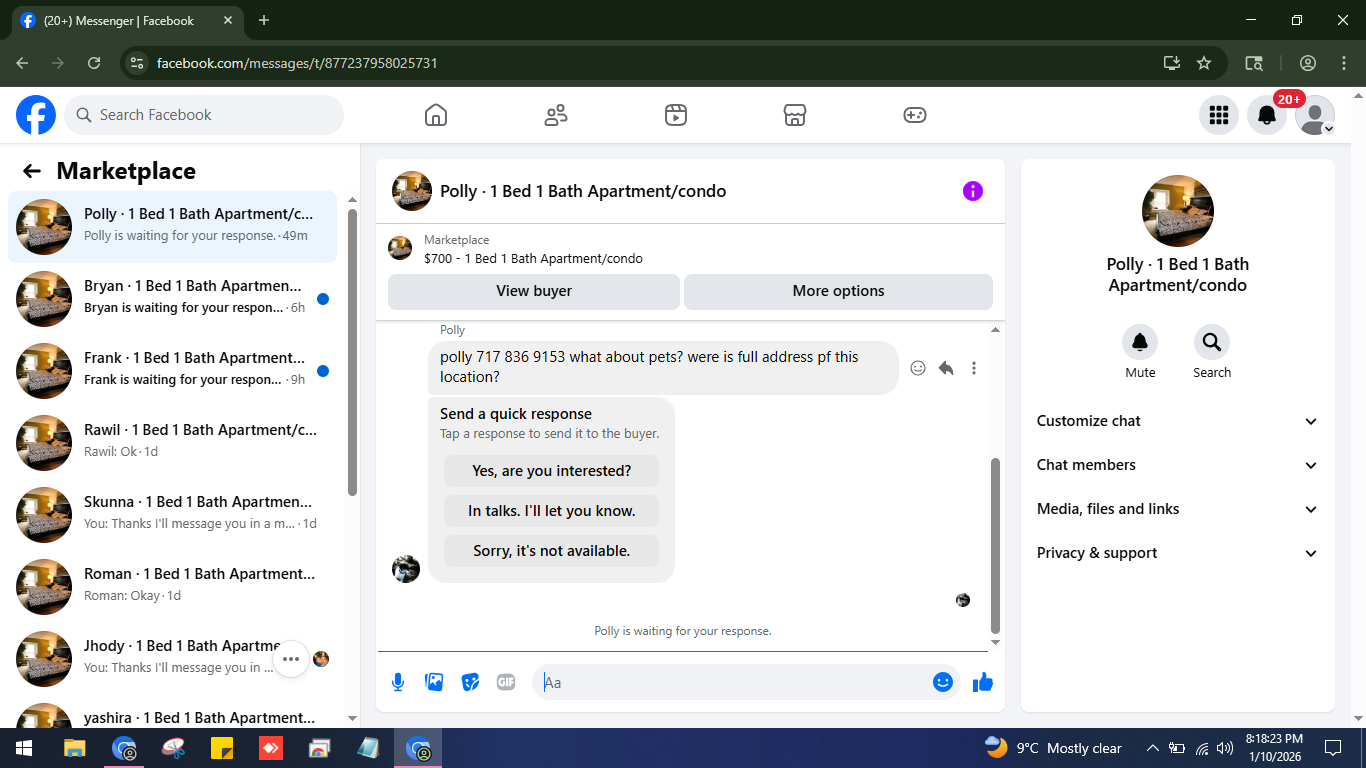Reload the page in Chrome
The image size is (1366, 768).
click(x=94, y=63)
